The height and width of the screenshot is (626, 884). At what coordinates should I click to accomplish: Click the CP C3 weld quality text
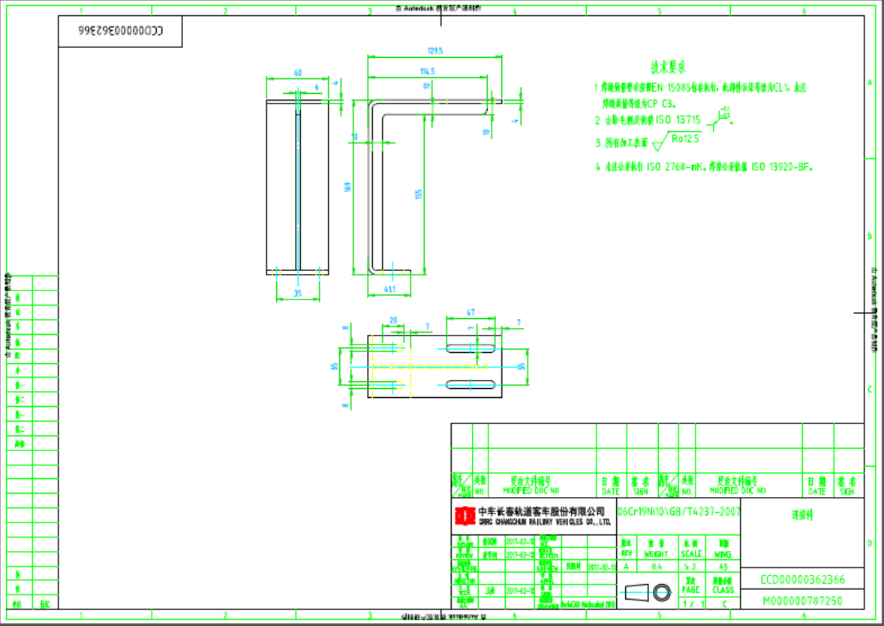point(661,103)
